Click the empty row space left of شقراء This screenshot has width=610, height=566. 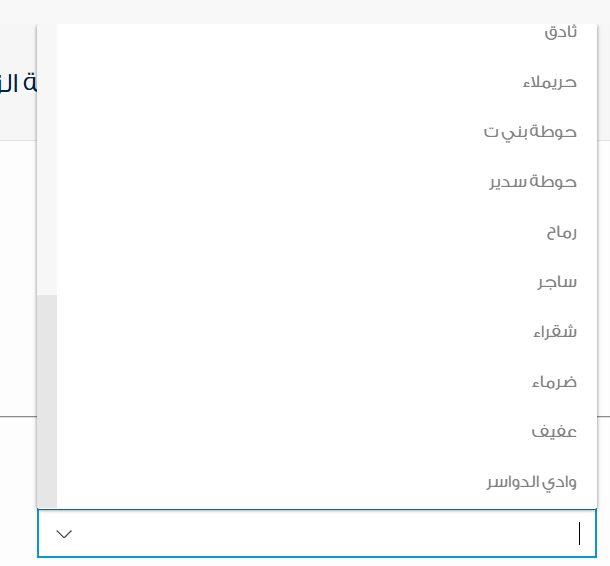pos(300,332)
